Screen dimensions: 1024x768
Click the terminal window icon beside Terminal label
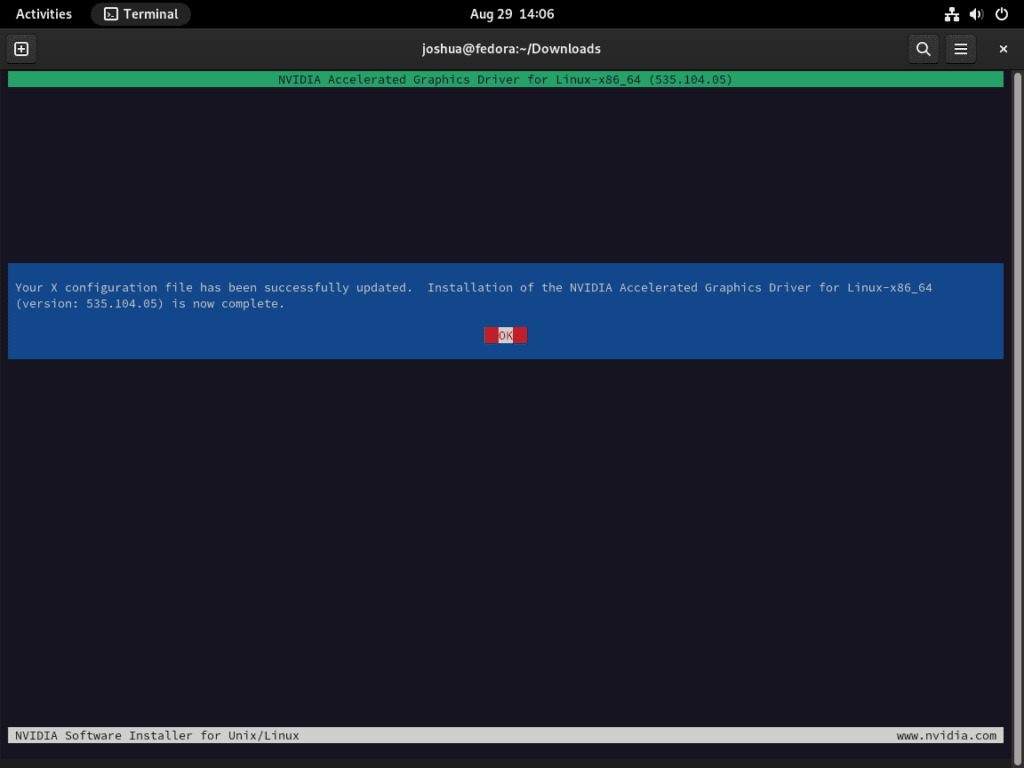click(110, 14)
